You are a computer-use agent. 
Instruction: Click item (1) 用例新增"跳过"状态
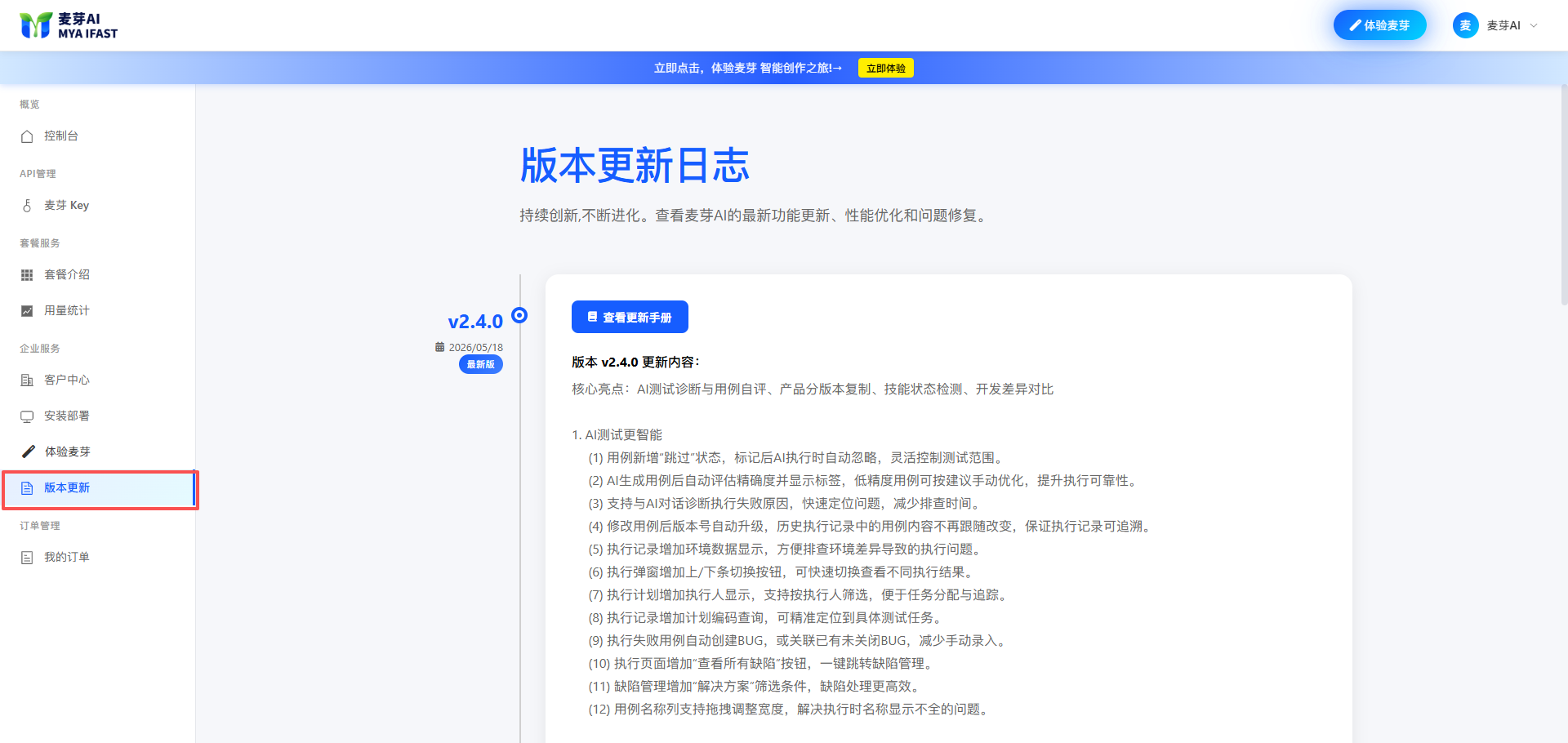pyautogui.click(x=797, y=458)
